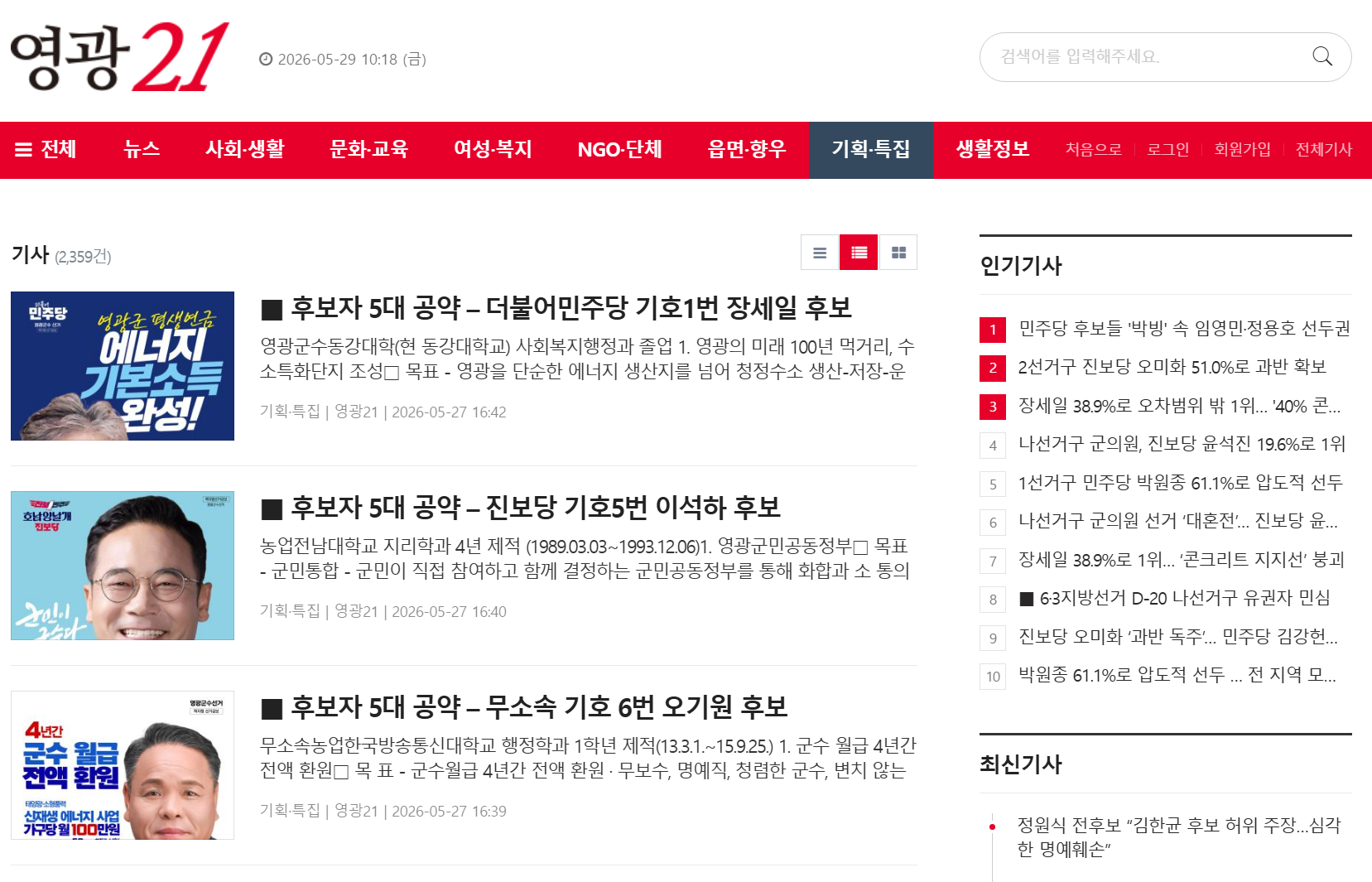Open popular article 장세일 38.9%로 오차범위 밖
The height and width of the screenshot is (882, 1372).
(x=1179, y=406)
